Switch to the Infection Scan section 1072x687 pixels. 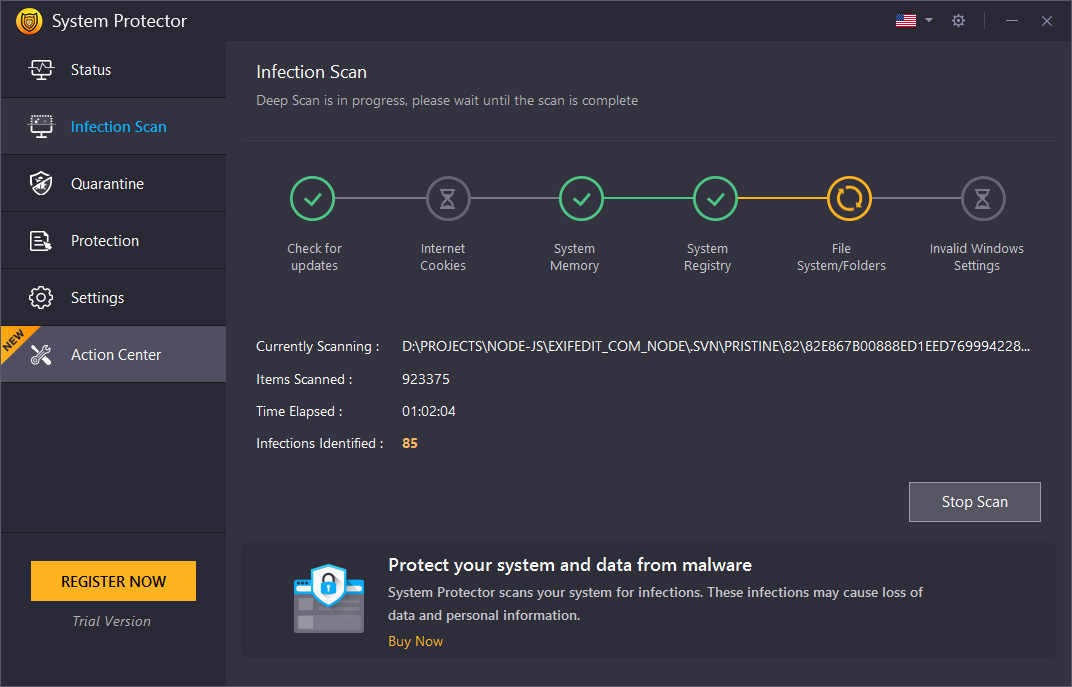pyautogui.click(x=118, y=126)
